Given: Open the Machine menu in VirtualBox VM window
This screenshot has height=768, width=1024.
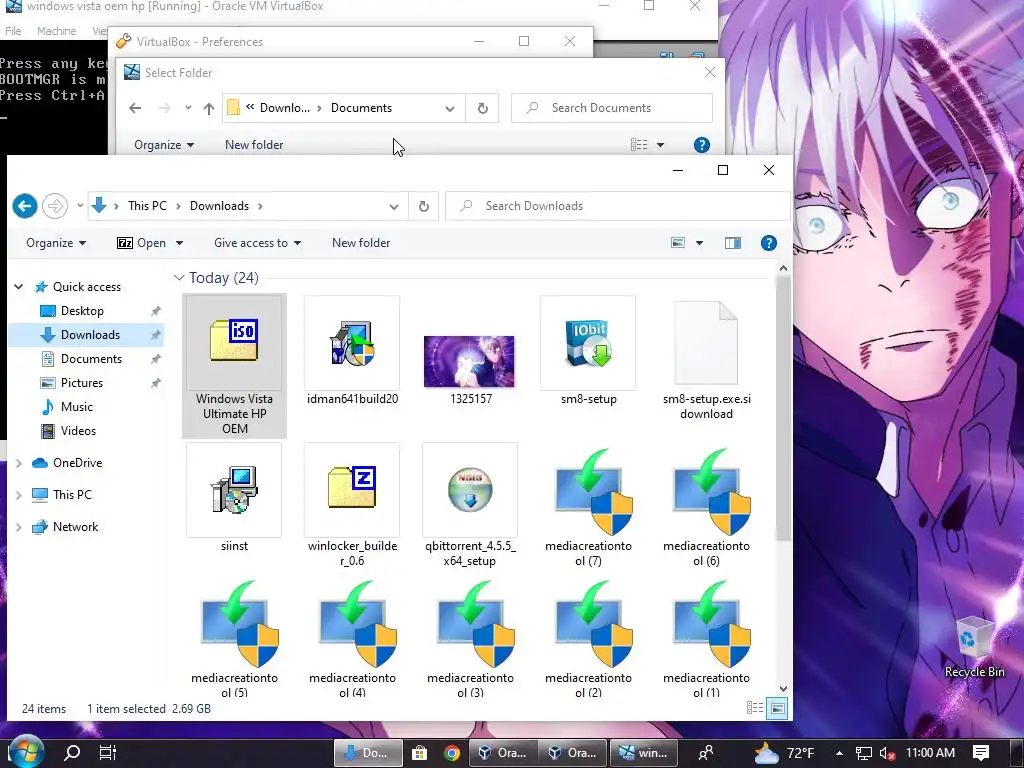Looking at the screenshot, I should 56,31.
